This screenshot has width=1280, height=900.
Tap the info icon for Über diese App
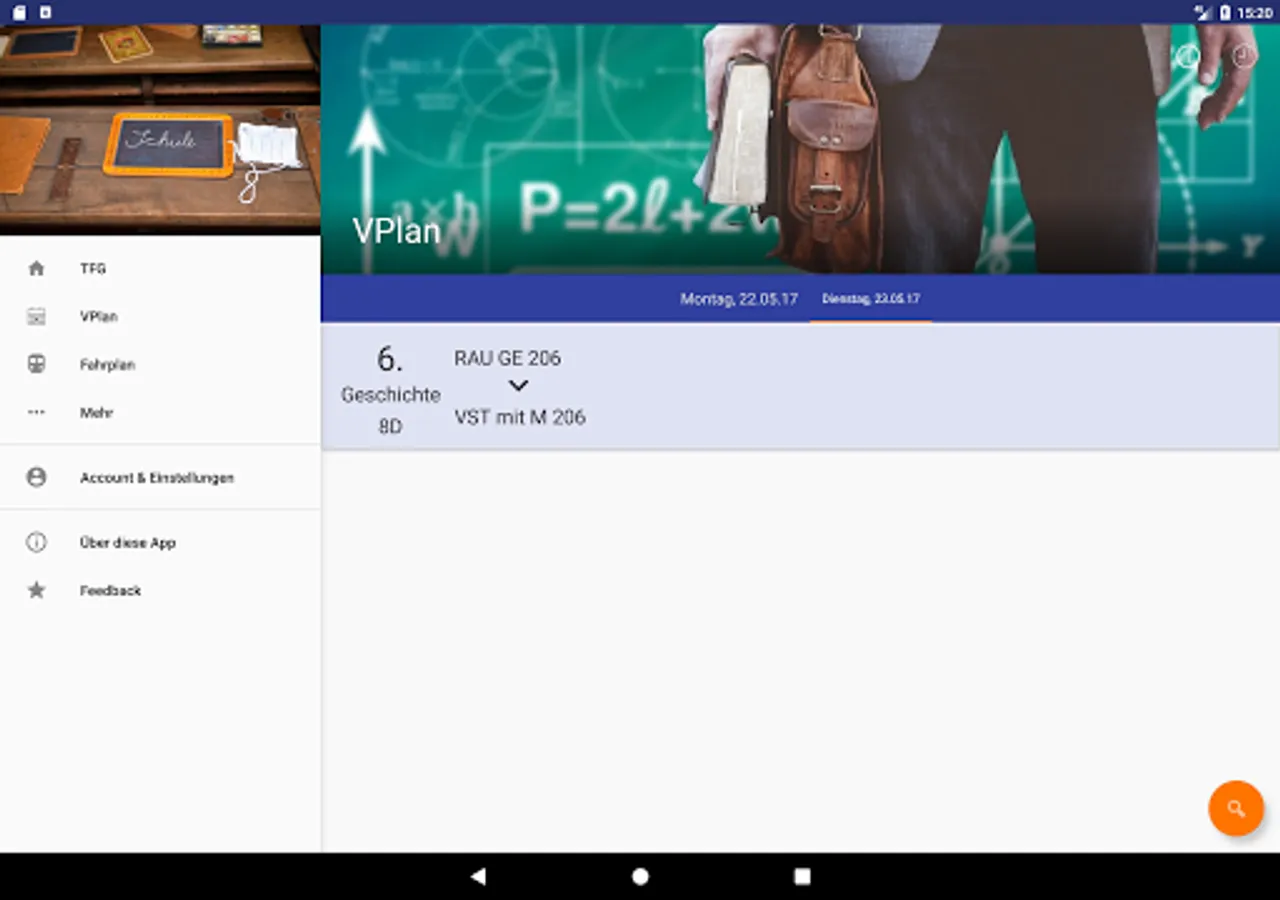[36, 543]
